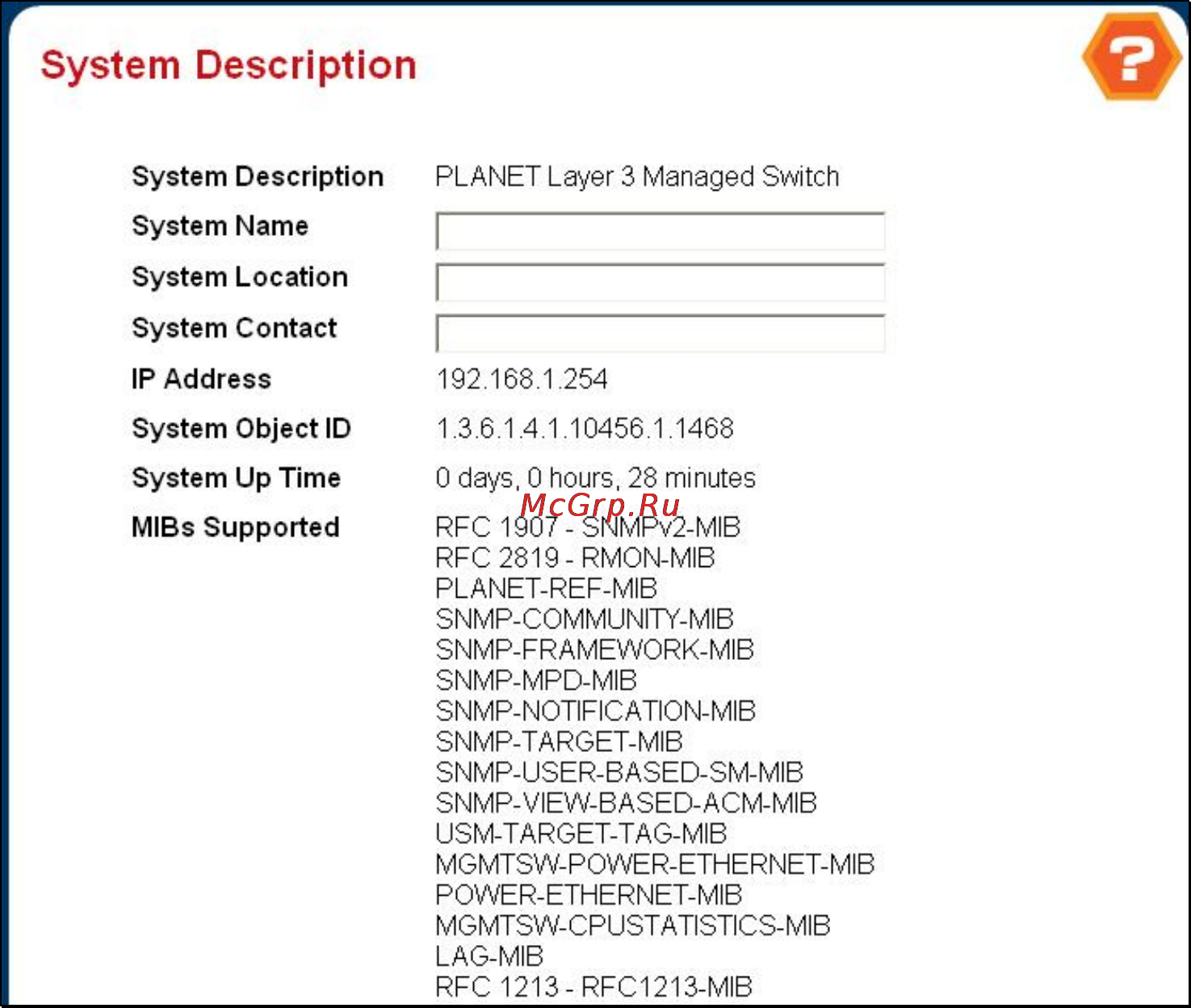Select the 'System Up Time' label
Image resolution: width=1191 pixels, height=1008 pixels.
coord(236,478)
